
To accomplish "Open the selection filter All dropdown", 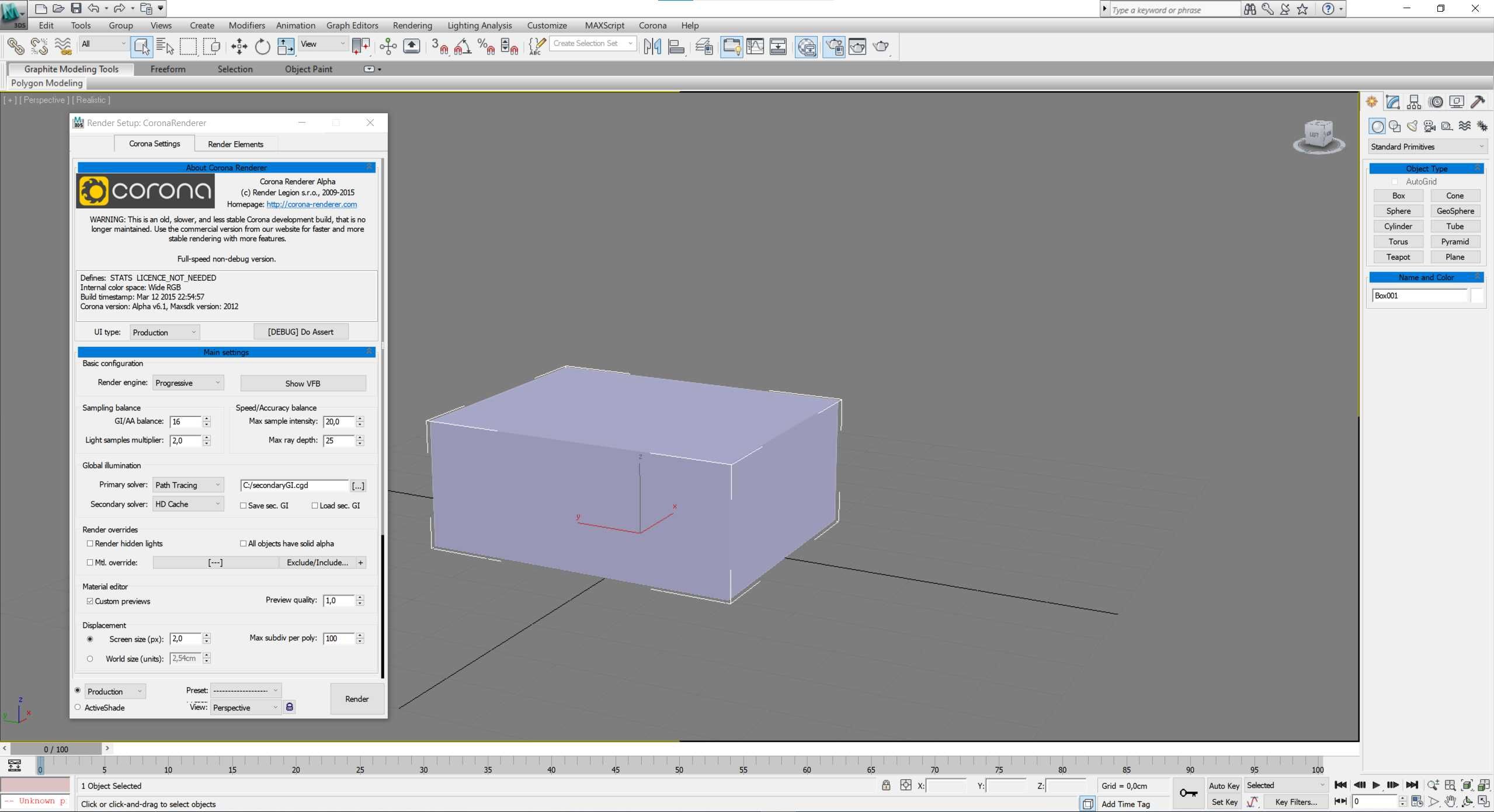I will point(103,44).
